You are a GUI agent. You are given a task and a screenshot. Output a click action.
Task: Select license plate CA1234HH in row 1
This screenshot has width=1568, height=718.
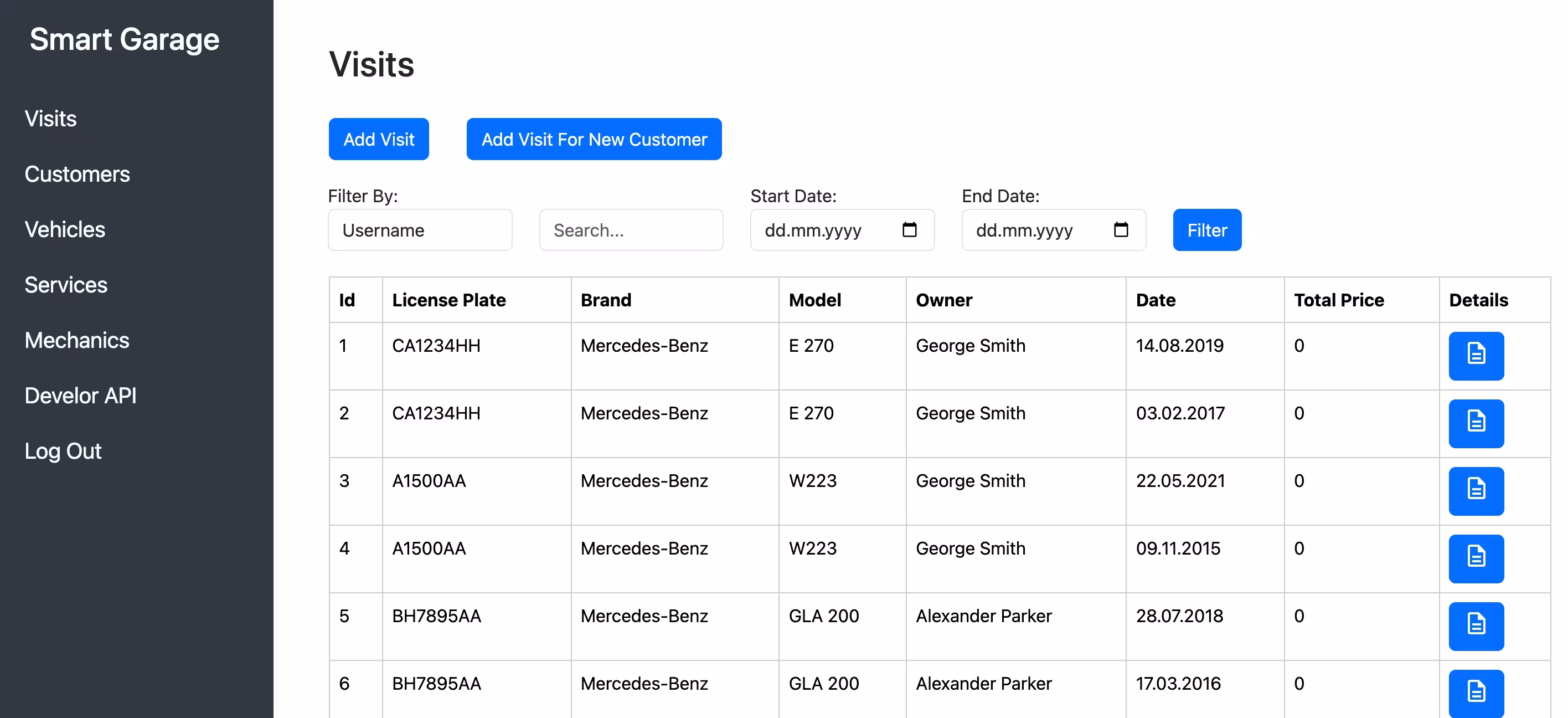pyautogui.click(x=436, y=346)
